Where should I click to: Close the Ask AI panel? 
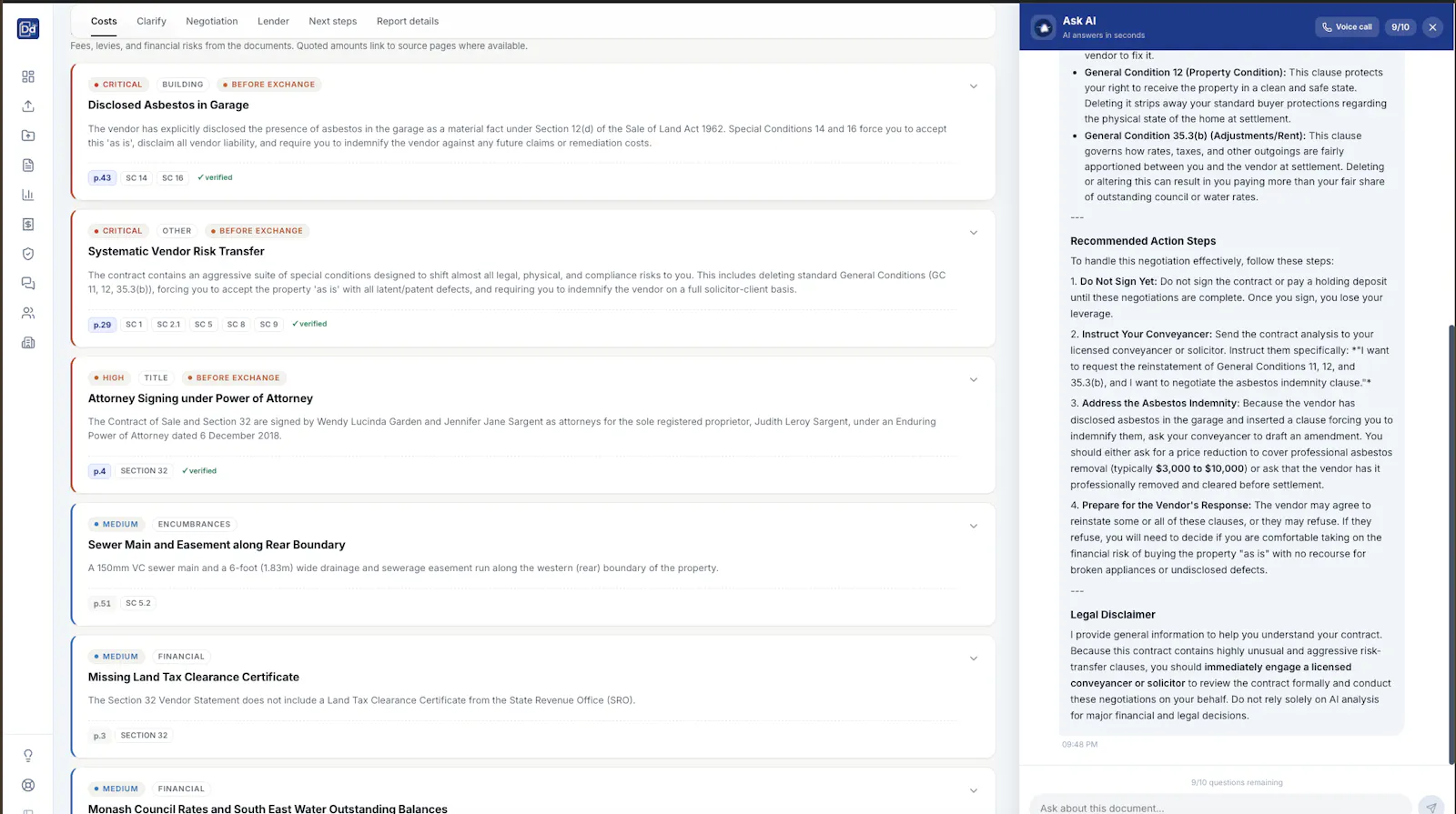point(1432,27)
